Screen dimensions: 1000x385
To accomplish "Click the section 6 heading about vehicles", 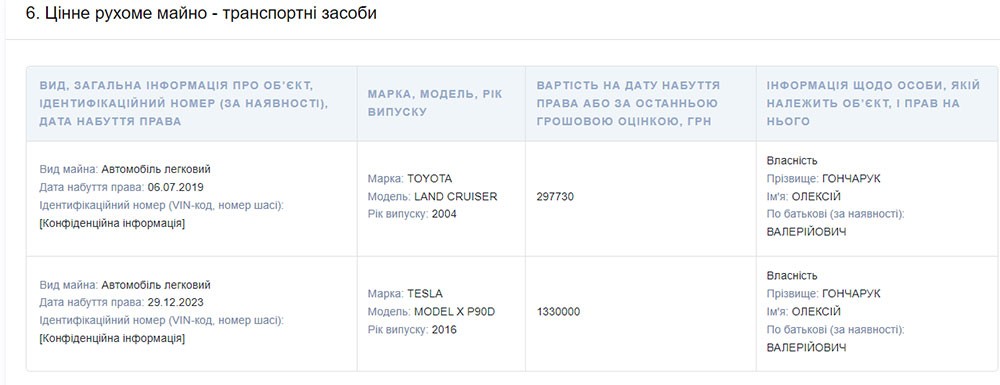I will [201, 13].
